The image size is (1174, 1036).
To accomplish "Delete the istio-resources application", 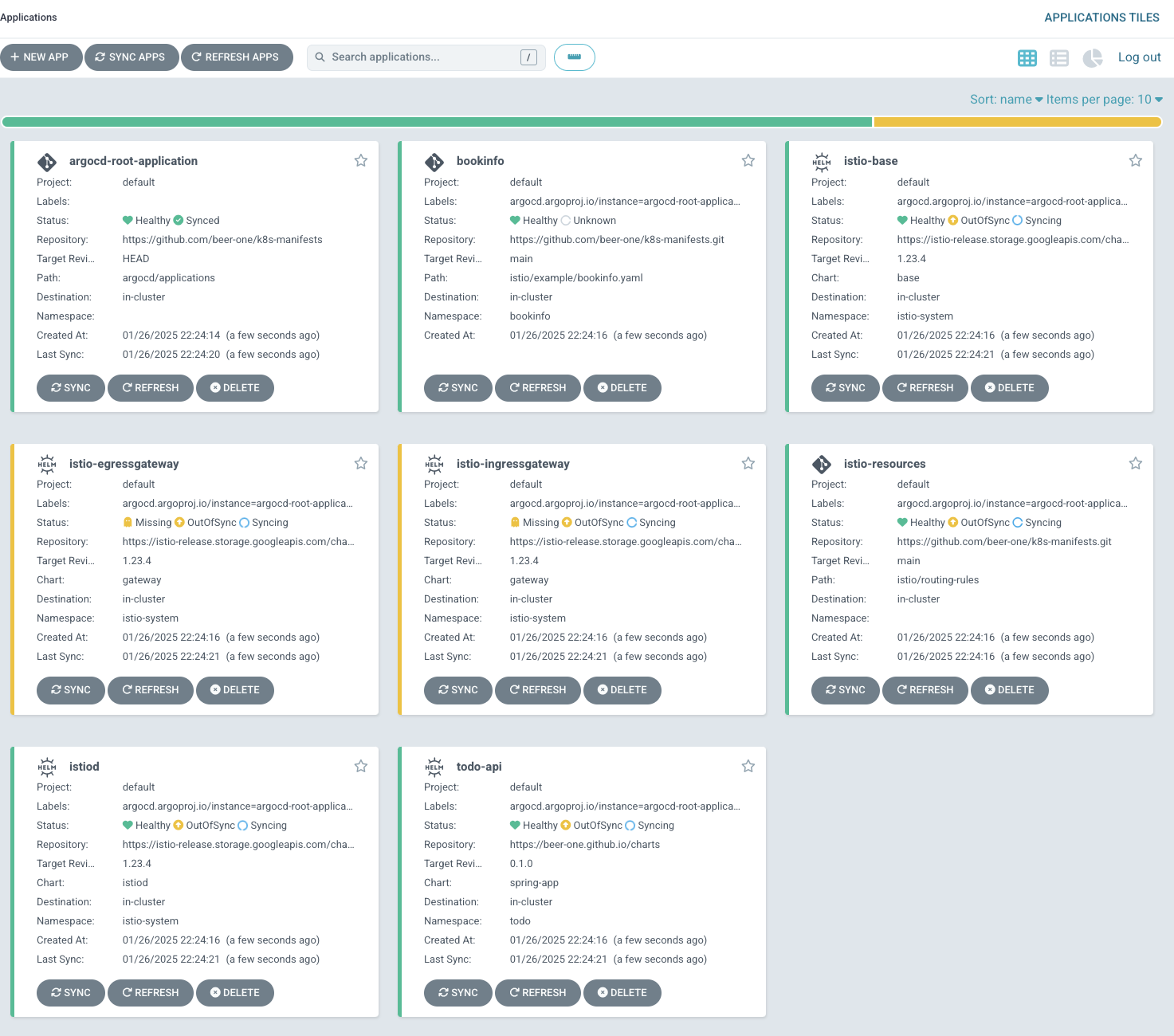I will coord(1010,690).
